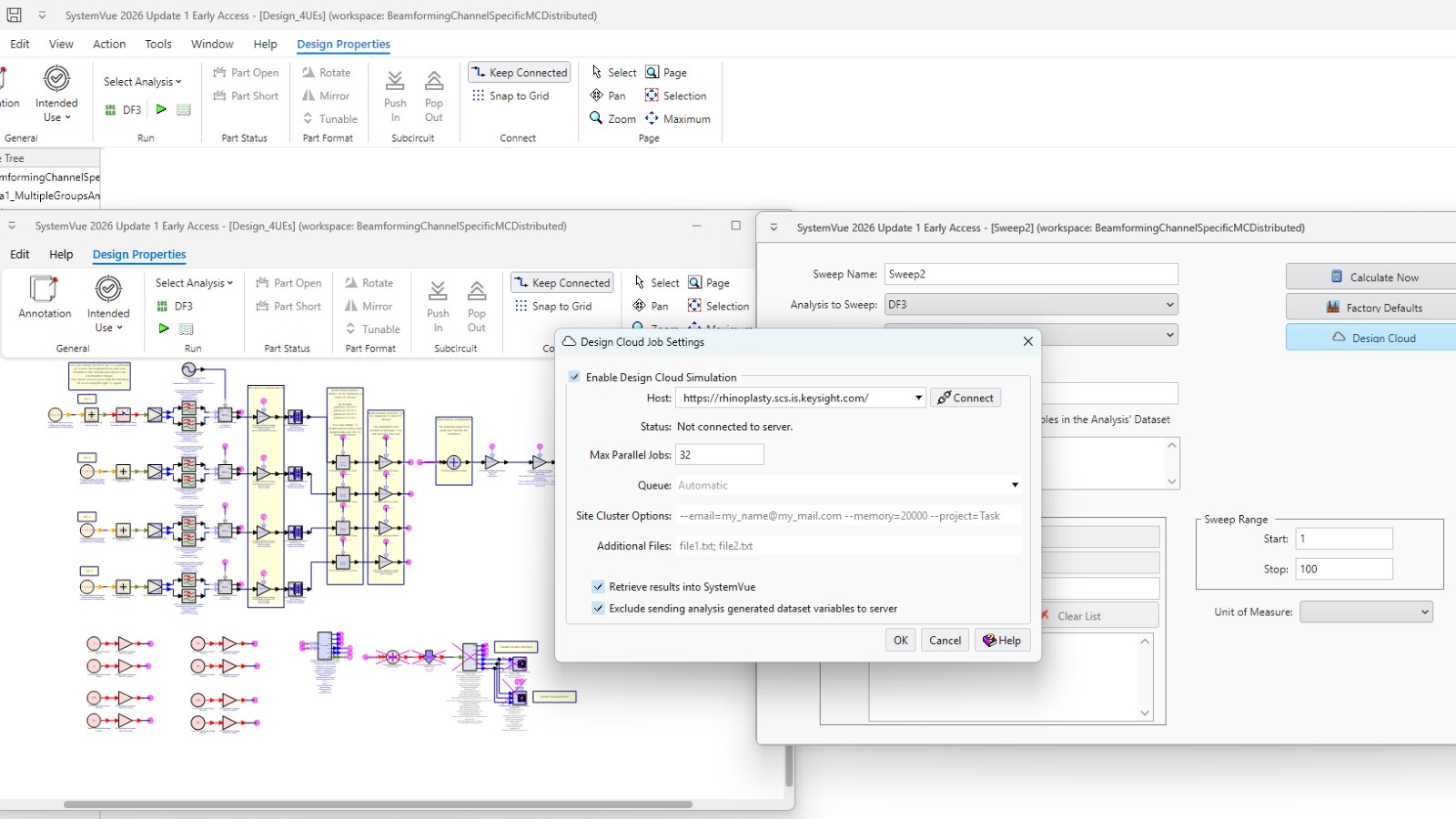This screenshot has width=1456, height=819.
Task: Click Calculate Now button
Action: pyautogui.click(x=1372, y=278)
